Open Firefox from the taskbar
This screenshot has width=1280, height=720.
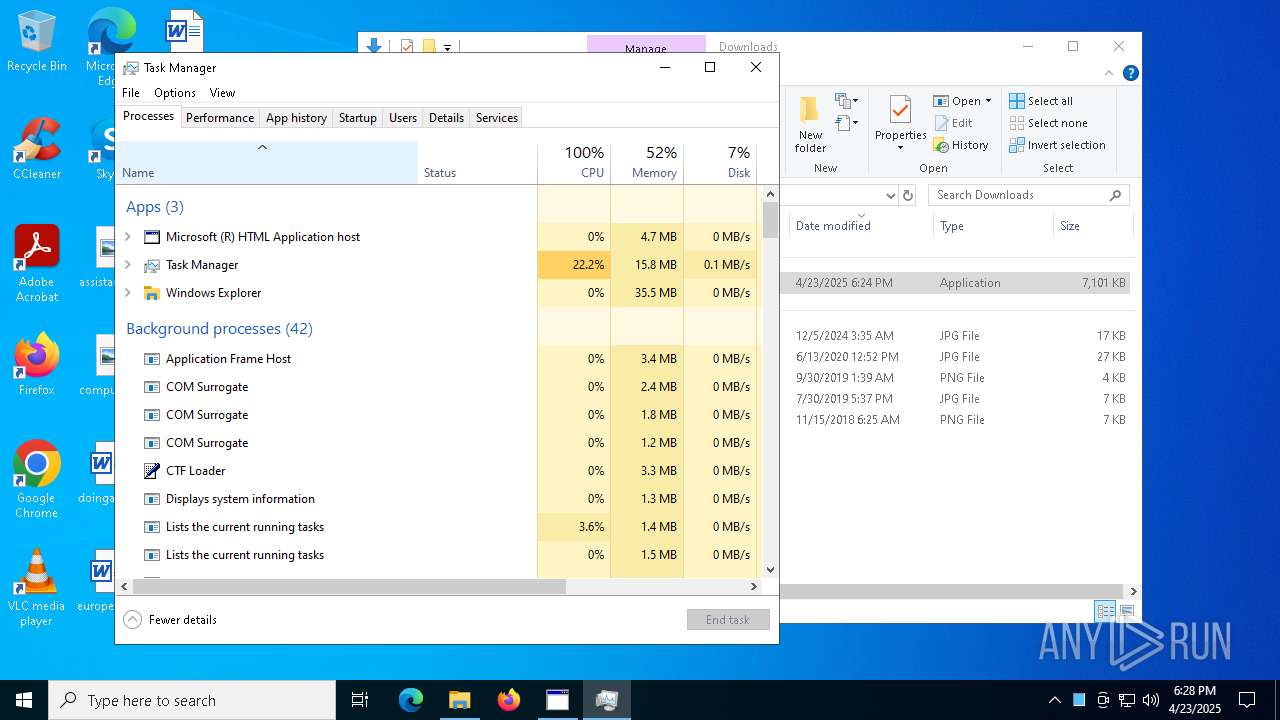[x=508, y=700]
